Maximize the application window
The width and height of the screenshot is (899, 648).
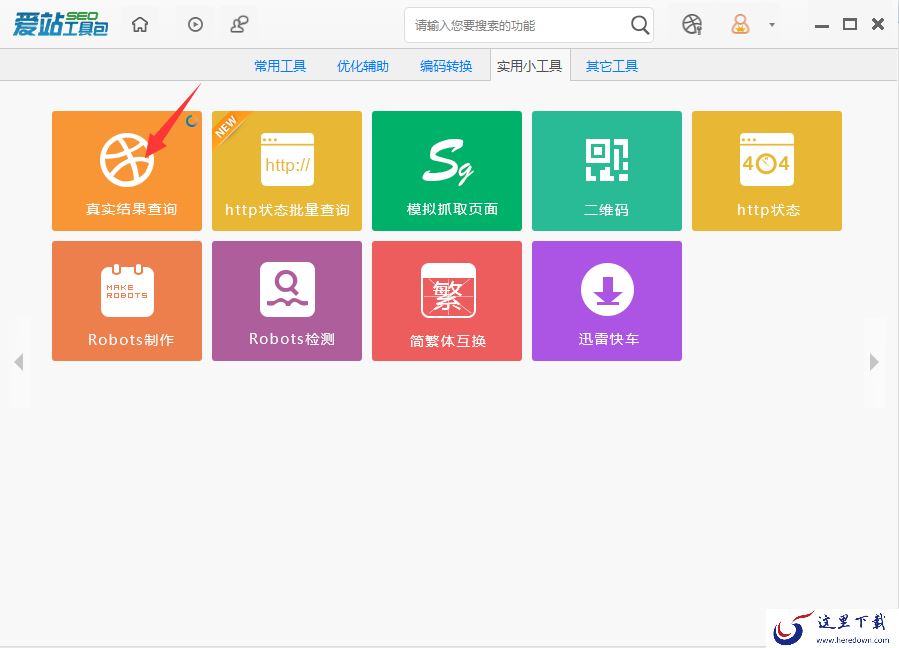pos(850,24)
